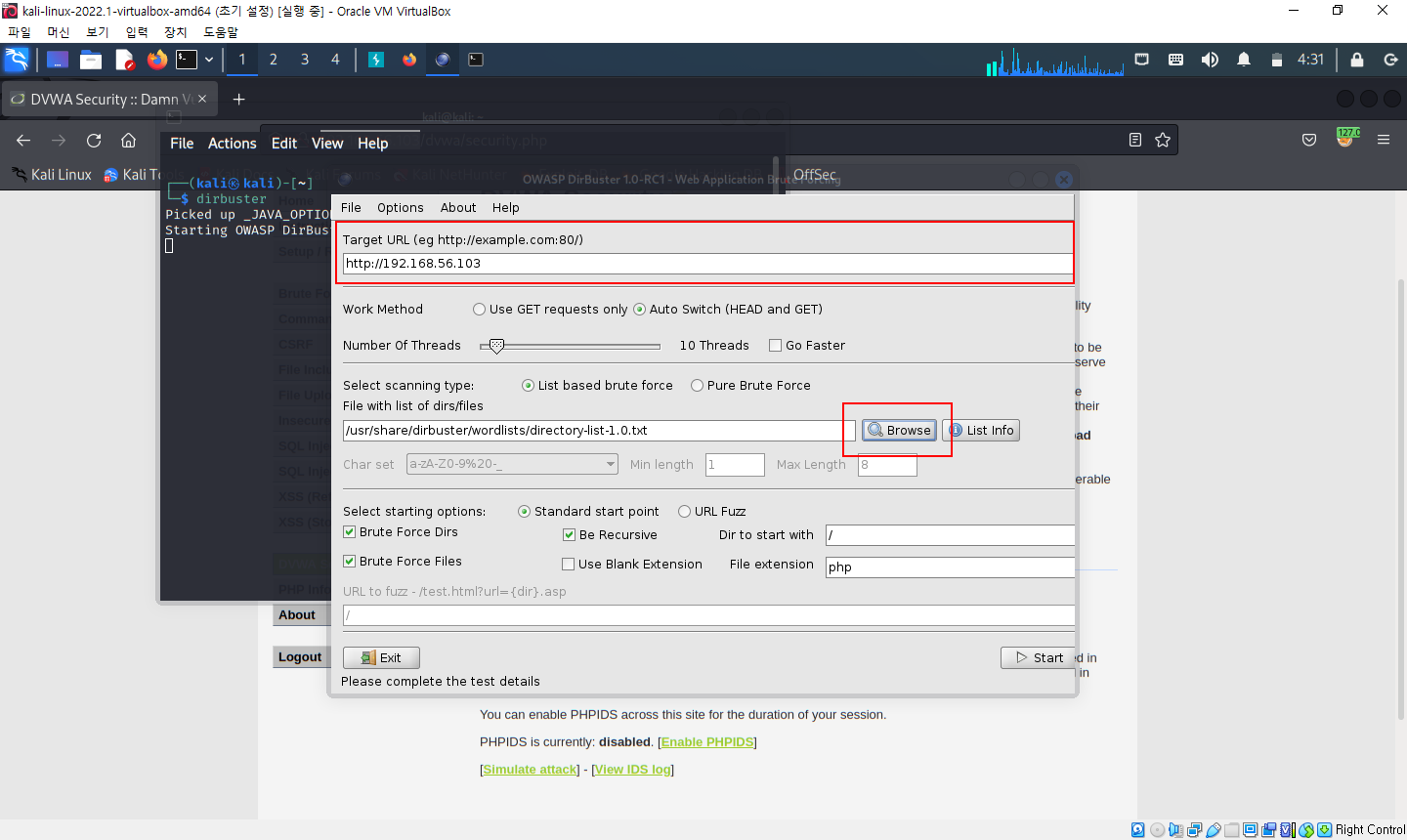Open the terminal emulator launcher icon
This screenshot has height=840, width=1407.
[187, 60]
